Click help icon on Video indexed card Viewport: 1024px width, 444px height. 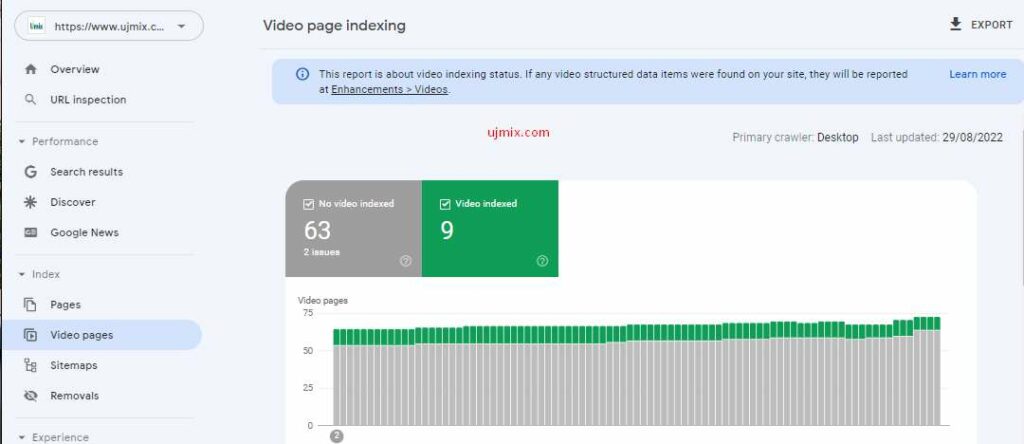click(542, 261)
